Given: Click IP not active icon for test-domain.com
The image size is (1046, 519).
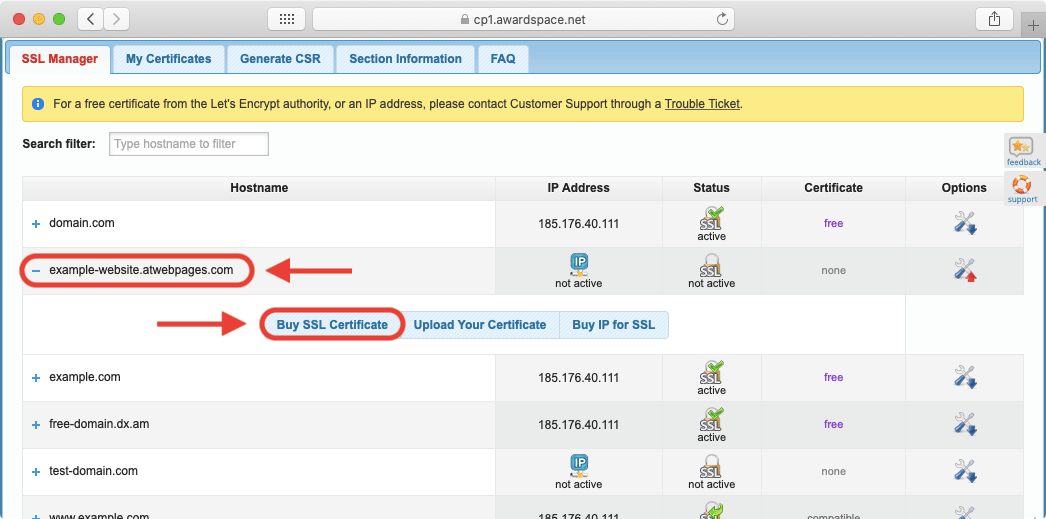Looking at the screenshot, I should click(579, 465).
